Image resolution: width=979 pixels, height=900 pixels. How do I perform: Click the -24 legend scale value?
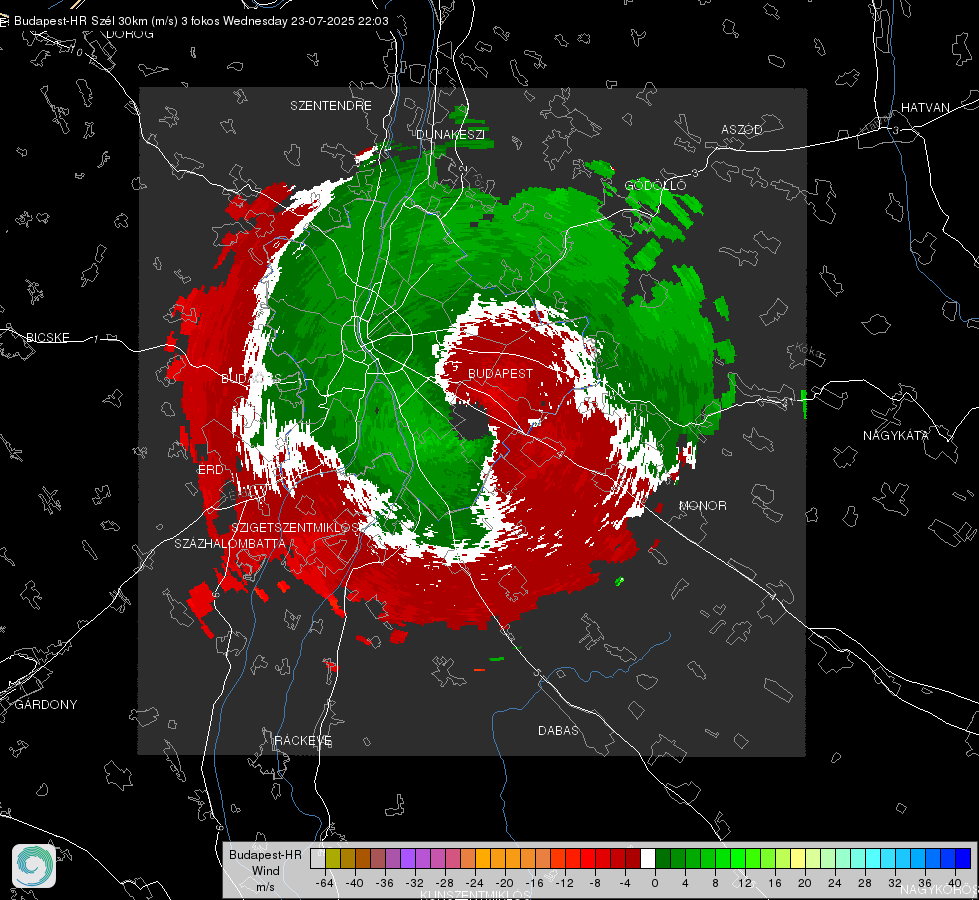click(475, 883)
